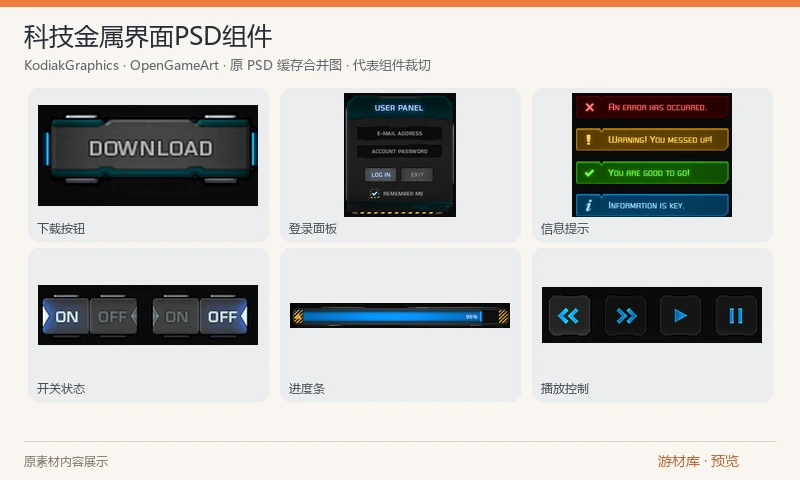Image resolution: width=800 pixels, height=480 pixels.
Task: Click the LOG IN button
Action: point(381,174)
